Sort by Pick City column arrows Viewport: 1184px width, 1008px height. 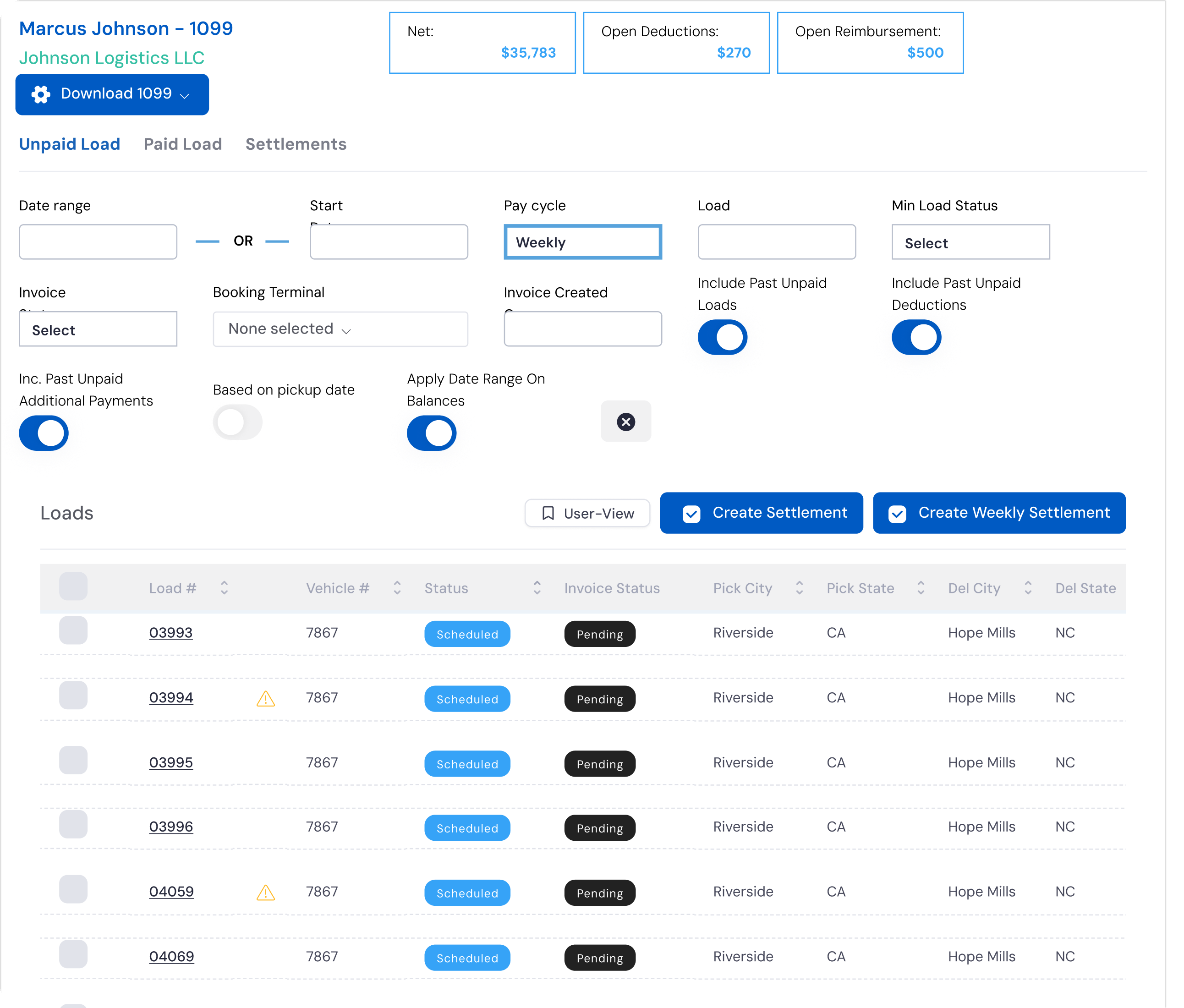click(x=800, y=588)
